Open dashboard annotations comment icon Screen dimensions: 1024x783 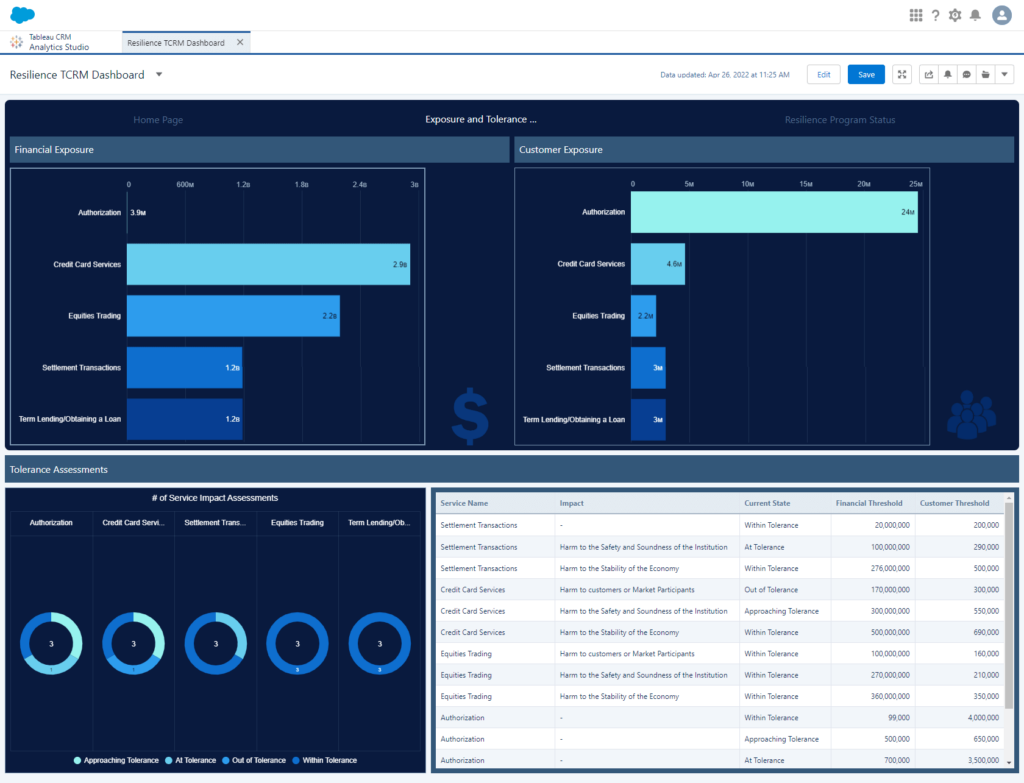[x=966, y=75]
